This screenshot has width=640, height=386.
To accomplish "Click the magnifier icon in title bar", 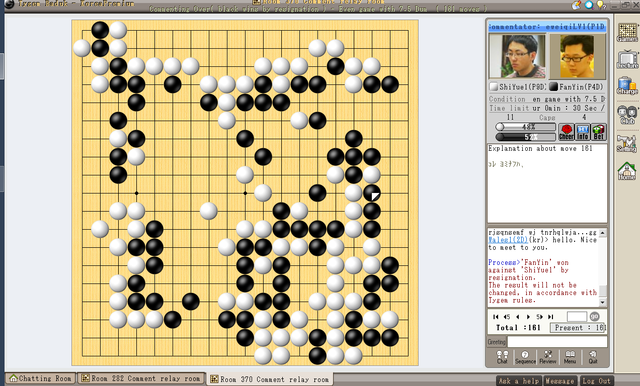I will click(x=589, y=5).
